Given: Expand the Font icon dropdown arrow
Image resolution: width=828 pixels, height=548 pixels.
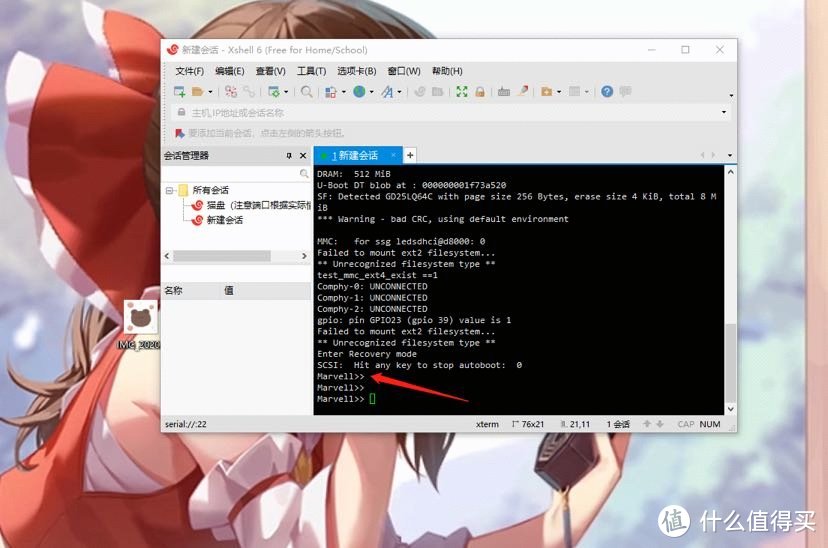Looking at the screenshot, I should 399,92.
